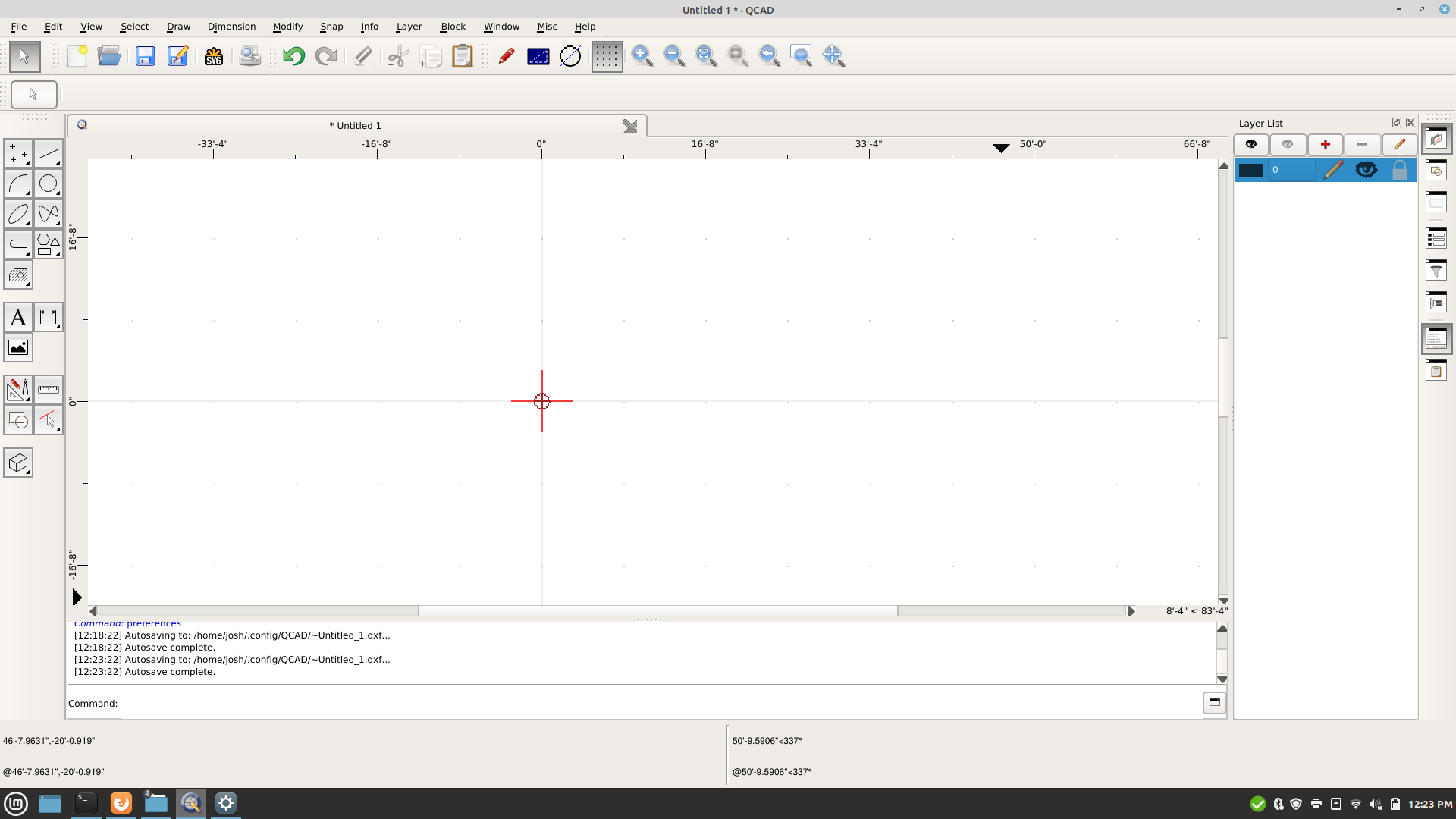Open the Dimension tools icon

[x=48, y=318]
